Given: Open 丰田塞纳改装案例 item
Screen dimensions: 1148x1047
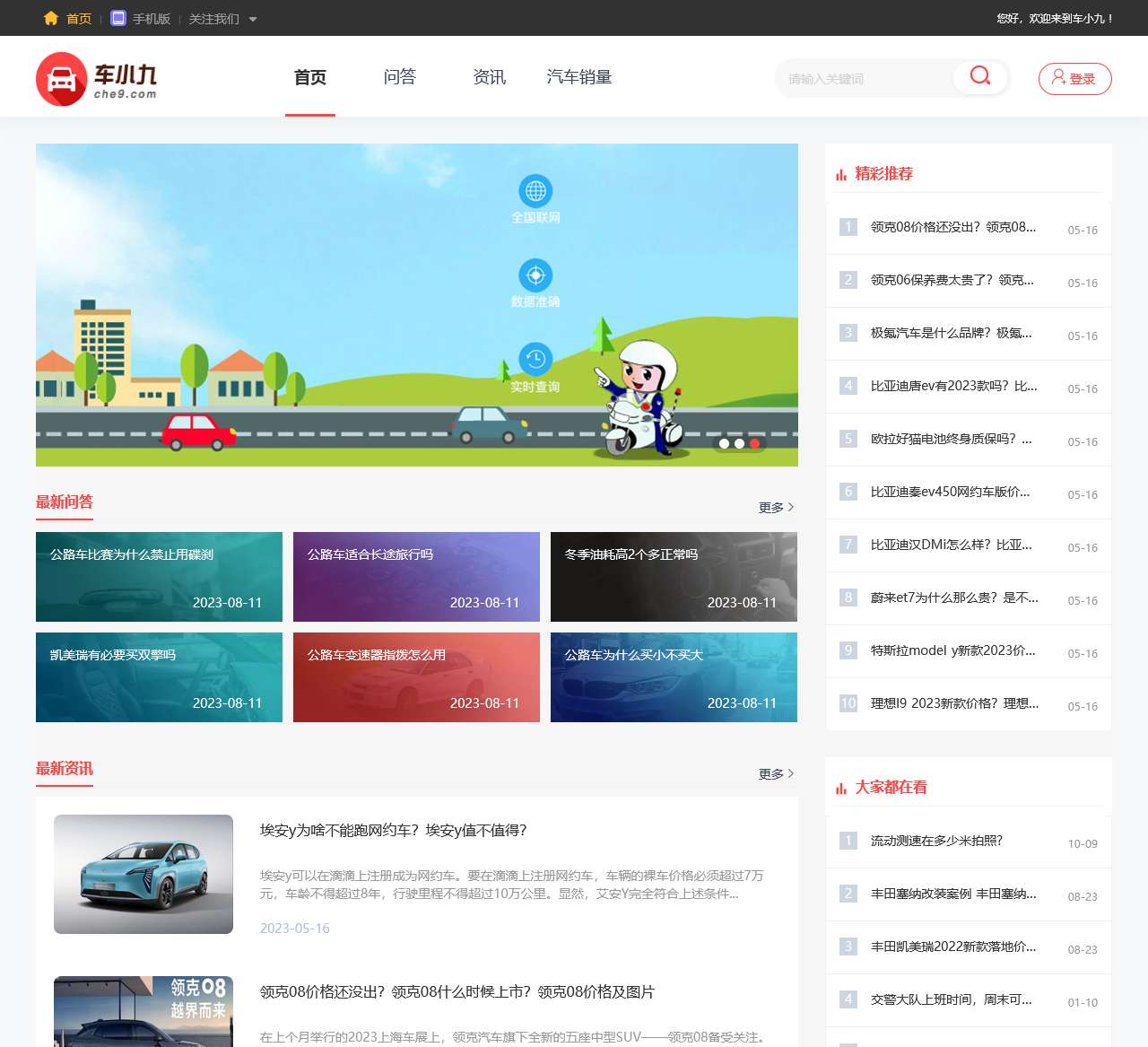Looking at the screenshot, I should 953,894.
